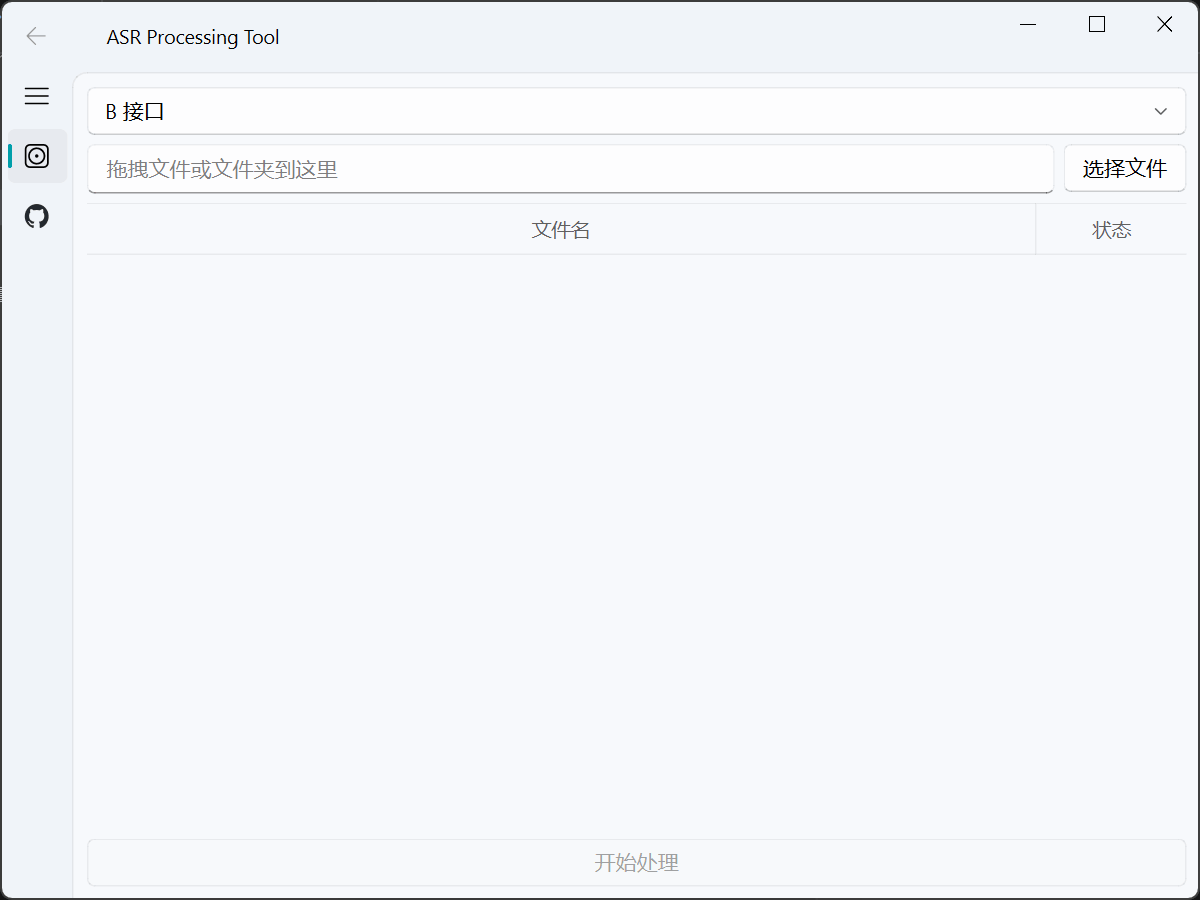Screen dimensions: 1200x900
Task: Click the 拖拽文件或文件夹到这里 input field
Action: click(571, 169)
